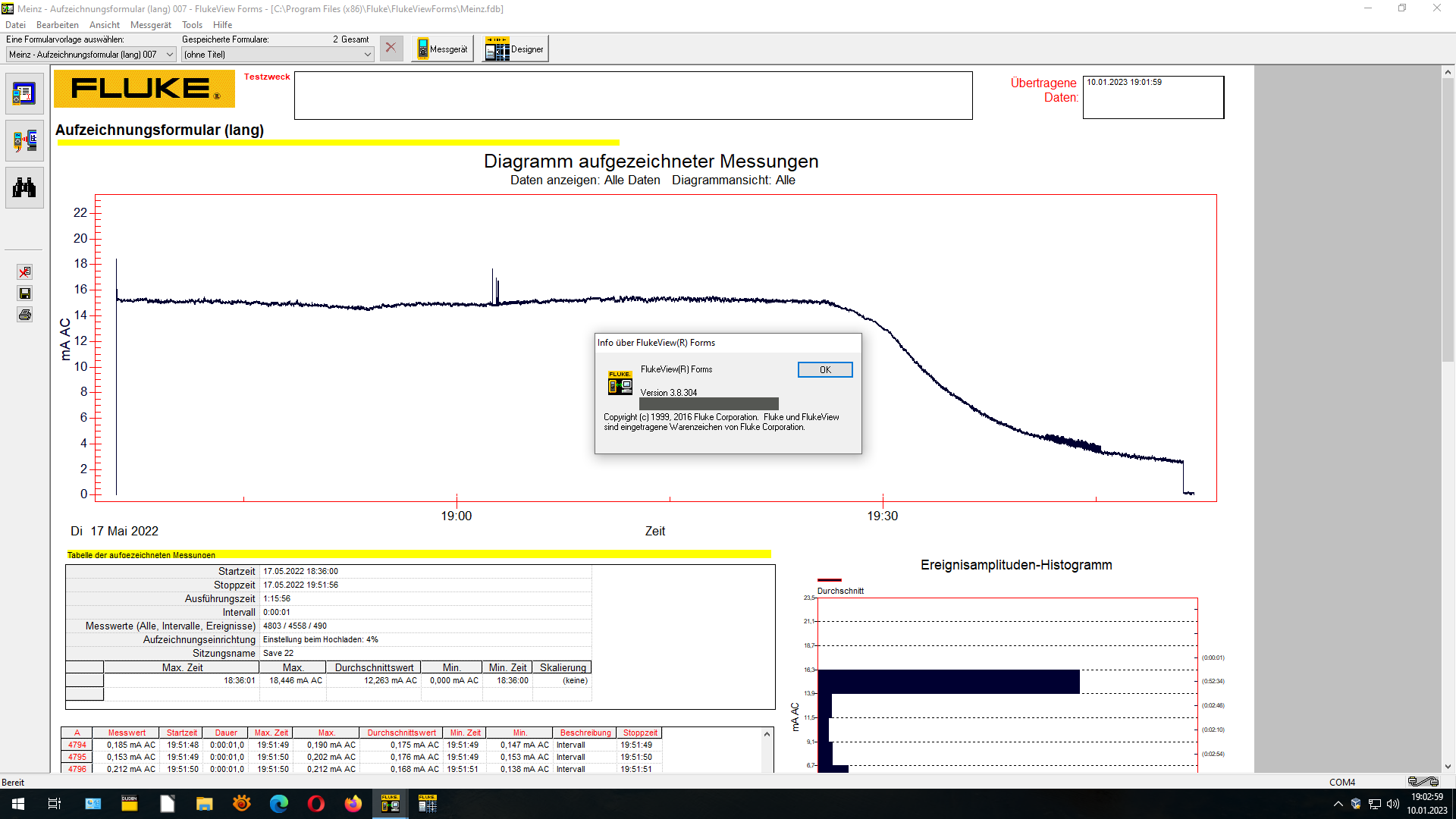Screen dimensions: 1456x819
Task: Open the Tools menu
Action: [192, 25]
